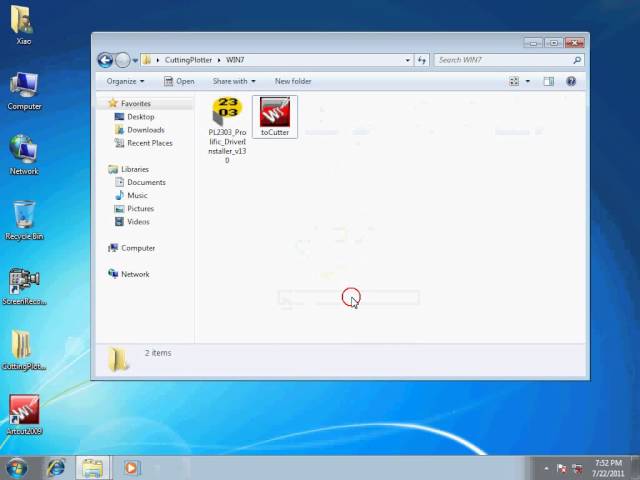
Task: Open the Windows Start menu
Action: (x=17, y=468)
